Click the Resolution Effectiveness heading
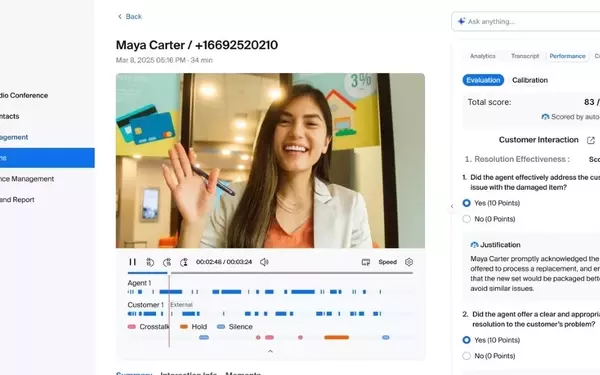This screenshot has width=600, height=375. click(x=517, y=159)
